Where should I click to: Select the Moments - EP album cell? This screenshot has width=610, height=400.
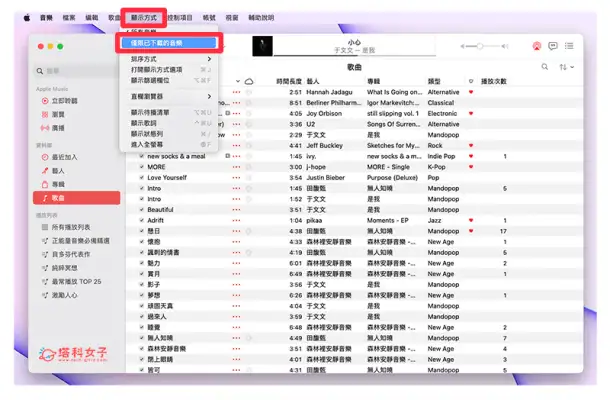387,220
